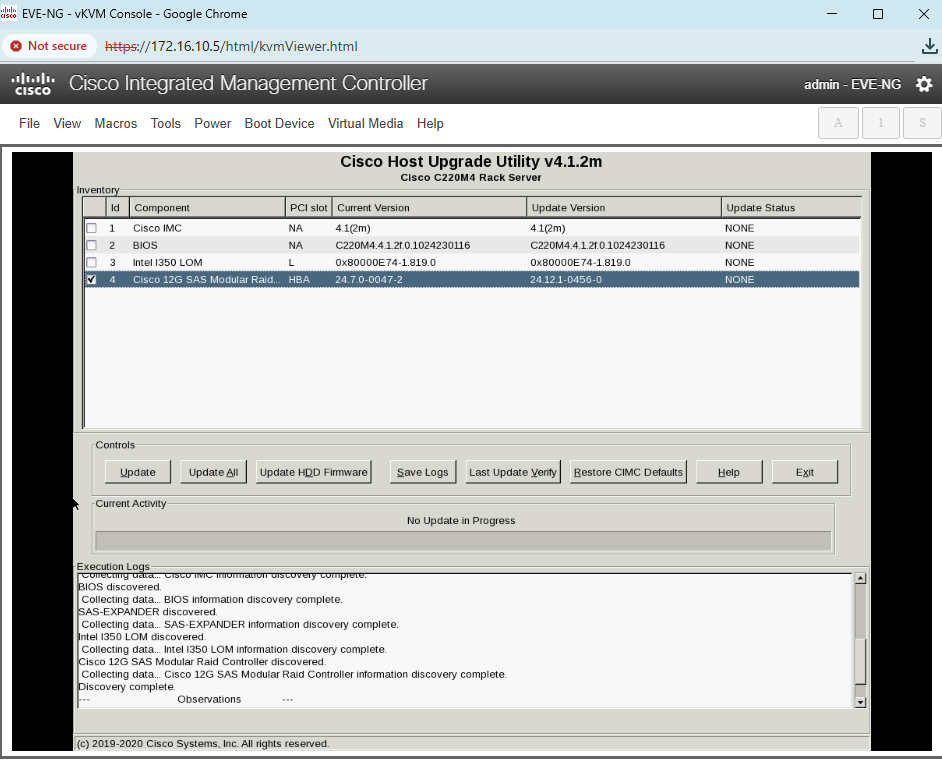Open the Macros menu
The height and width of the screenshot is (768, 942).
(116, 123)
